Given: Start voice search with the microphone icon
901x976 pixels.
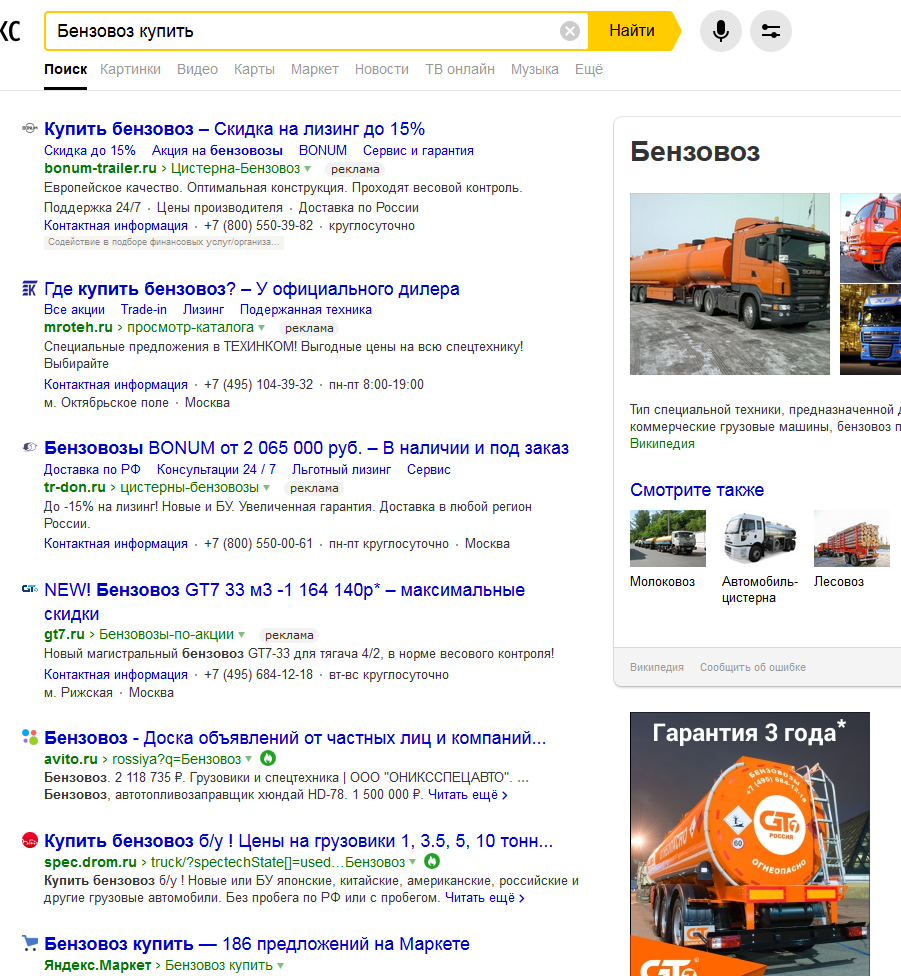Looking at the screenshot, I should (721, 30).
